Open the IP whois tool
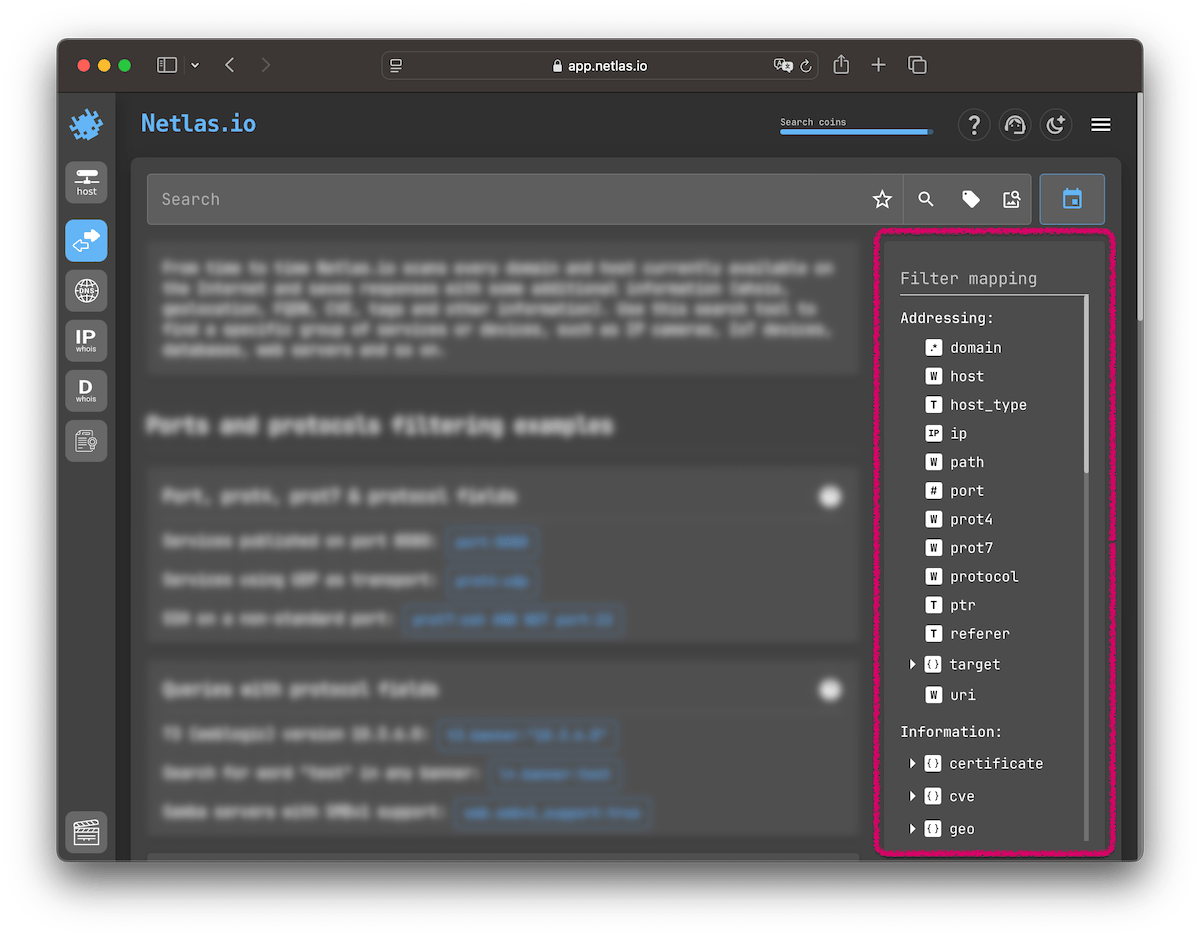Viewport: 1200px width, 937px height. point(86,340)
